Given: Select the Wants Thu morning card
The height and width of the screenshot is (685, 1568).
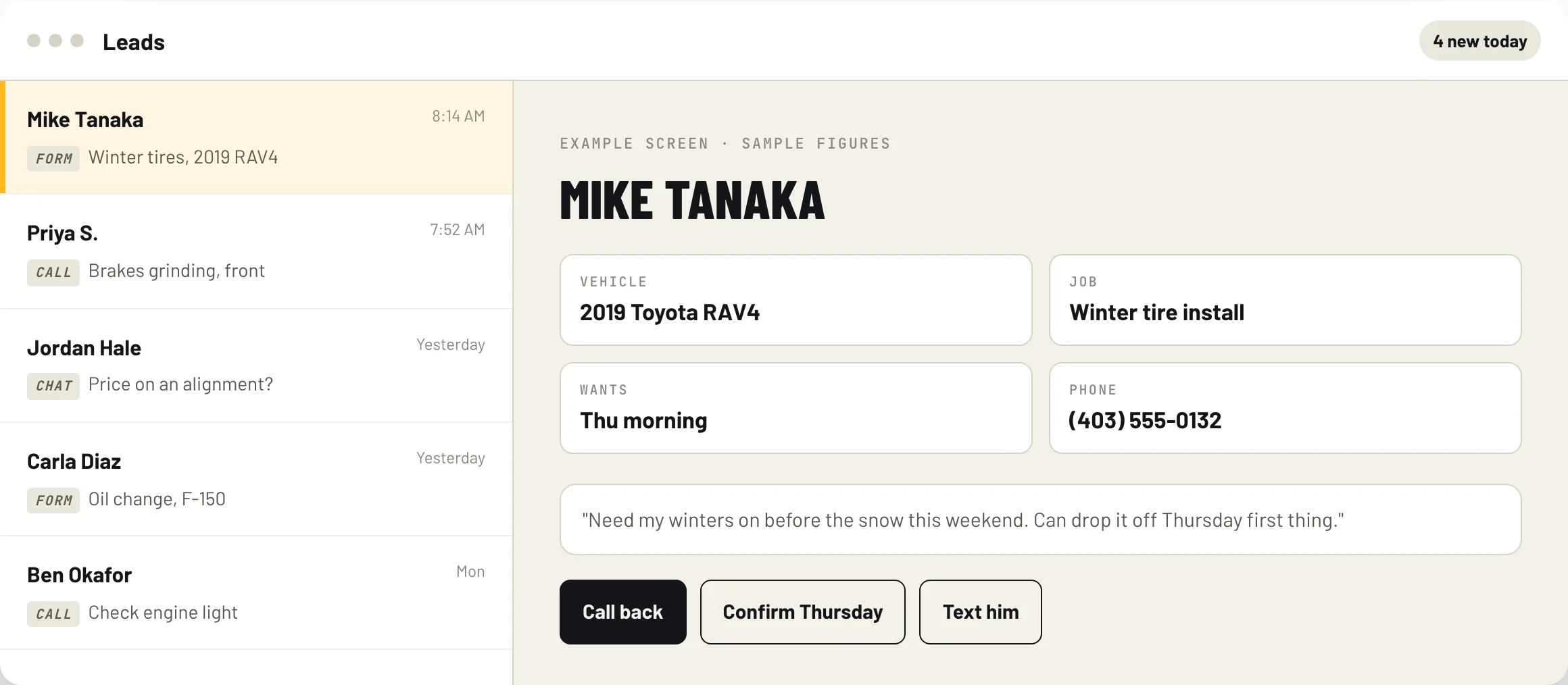Looking at the screenshot, I should point(795,408).
